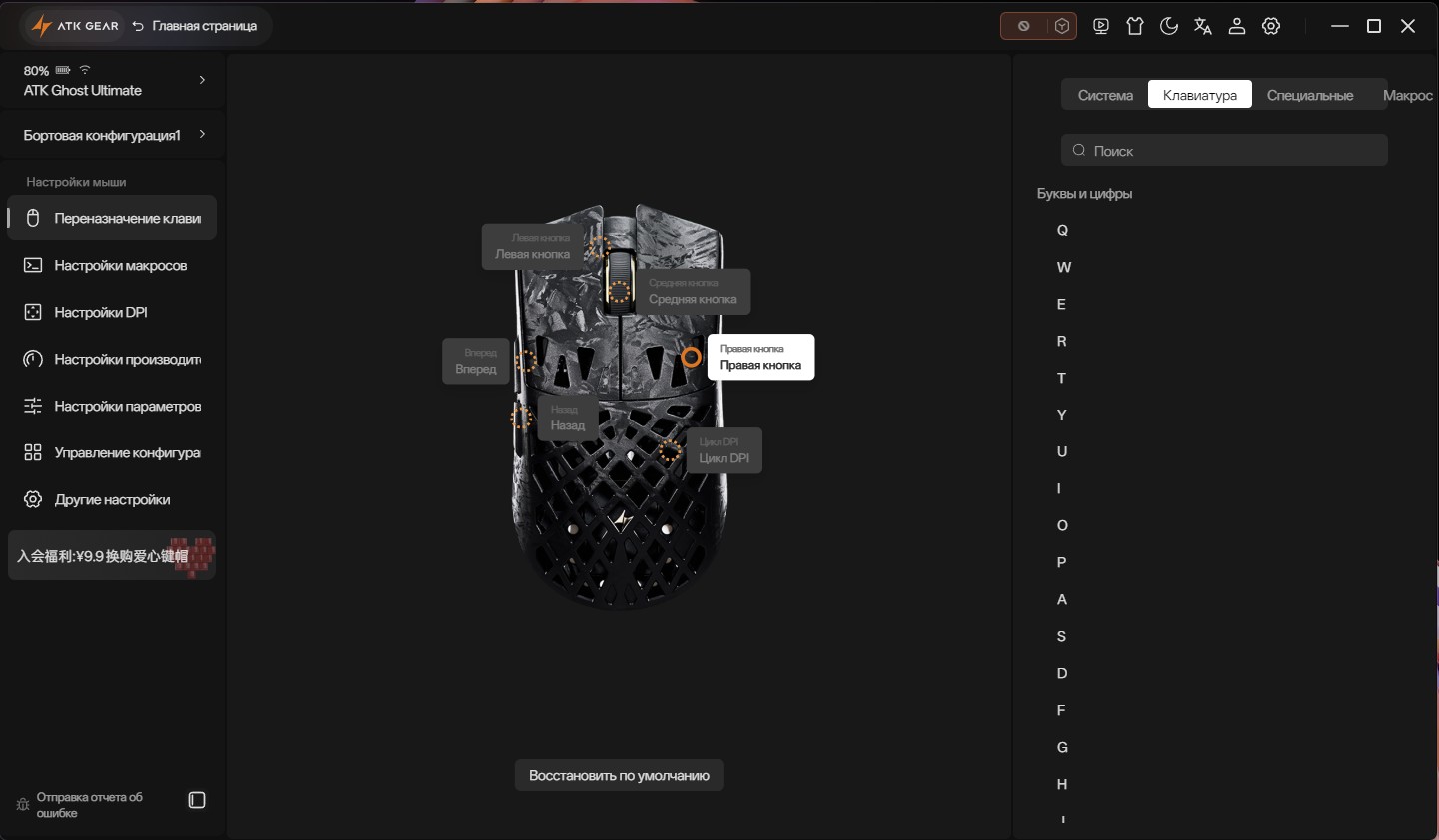
Task: Choose key H from the list
Action: click(1062, 784)
